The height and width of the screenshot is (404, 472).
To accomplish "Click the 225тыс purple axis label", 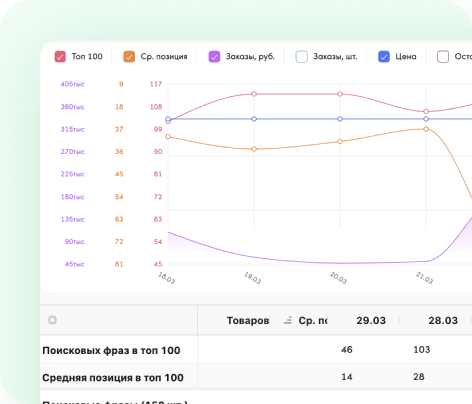I will coord(72,174).
